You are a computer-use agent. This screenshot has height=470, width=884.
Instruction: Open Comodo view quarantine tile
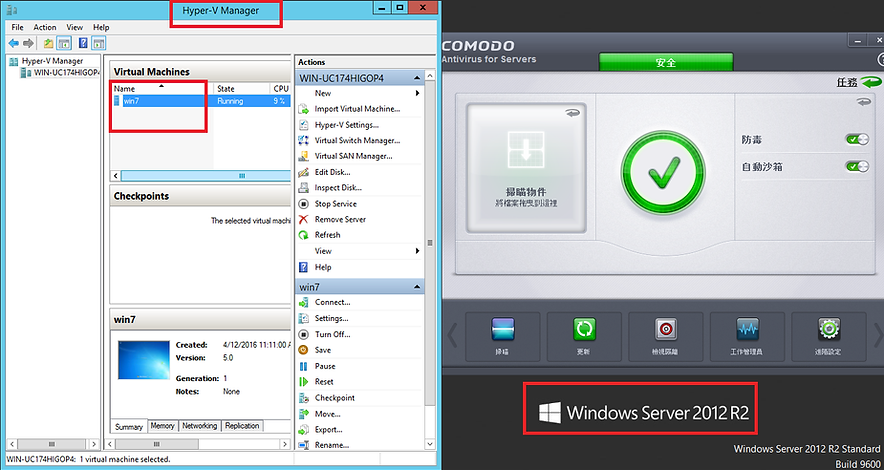[x=666, y=337]
